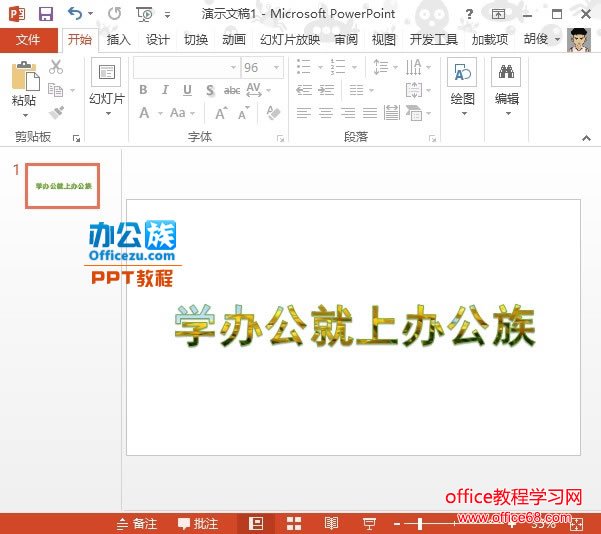
Task: Open Customize Quick Access Toolbar dropdown
Action: click(167, 15)
